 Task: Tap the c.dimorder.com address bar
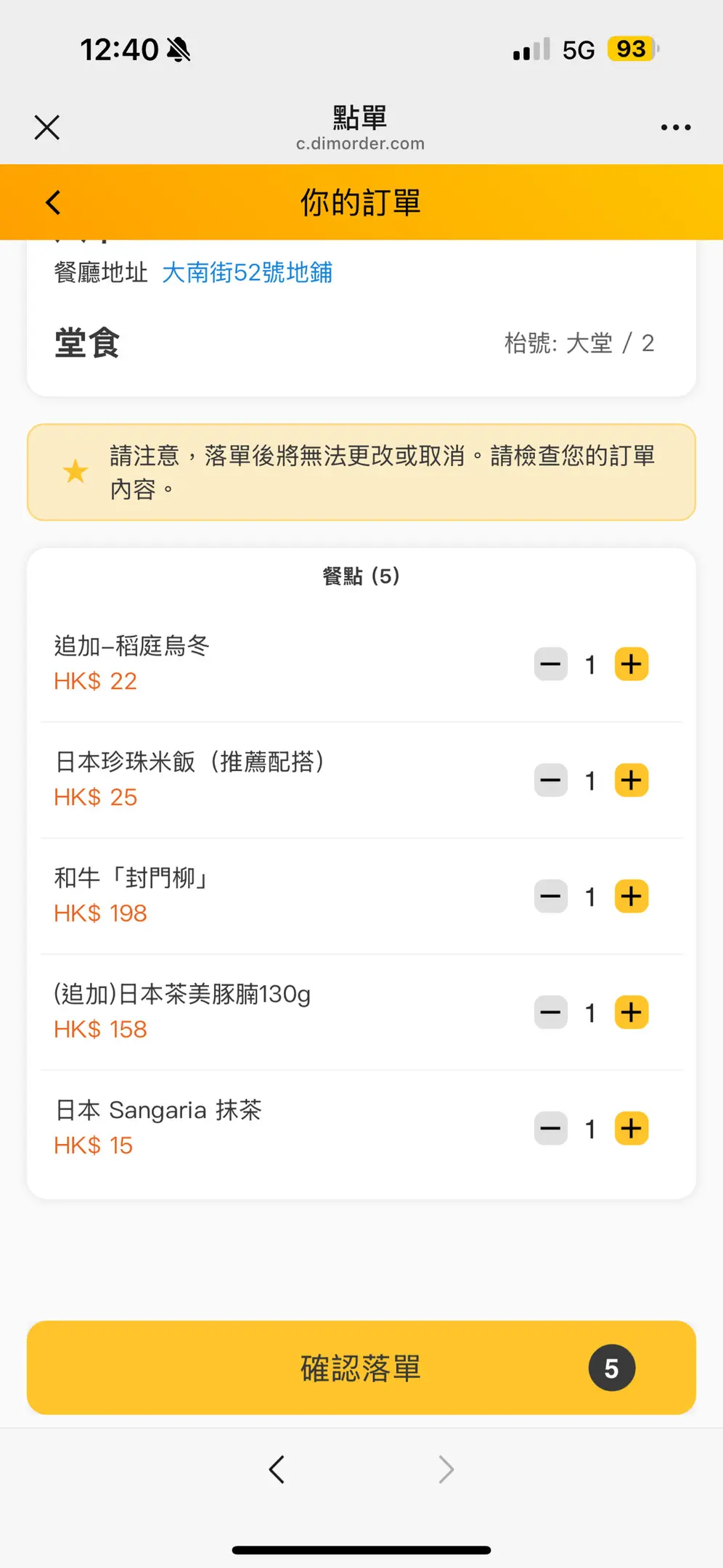[360, 143]
